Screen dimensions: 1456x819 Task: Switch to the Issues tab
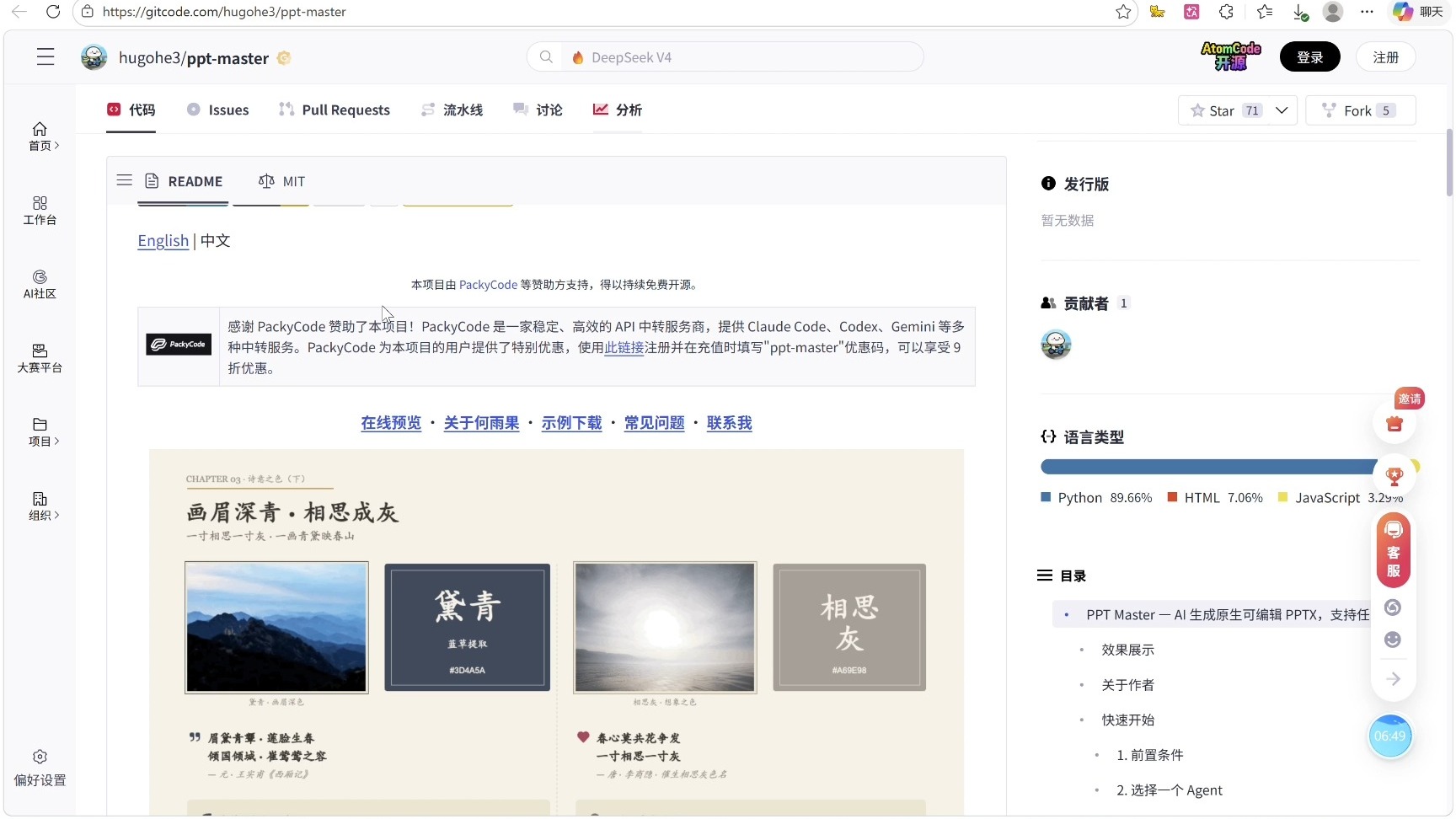coord(218,110)
